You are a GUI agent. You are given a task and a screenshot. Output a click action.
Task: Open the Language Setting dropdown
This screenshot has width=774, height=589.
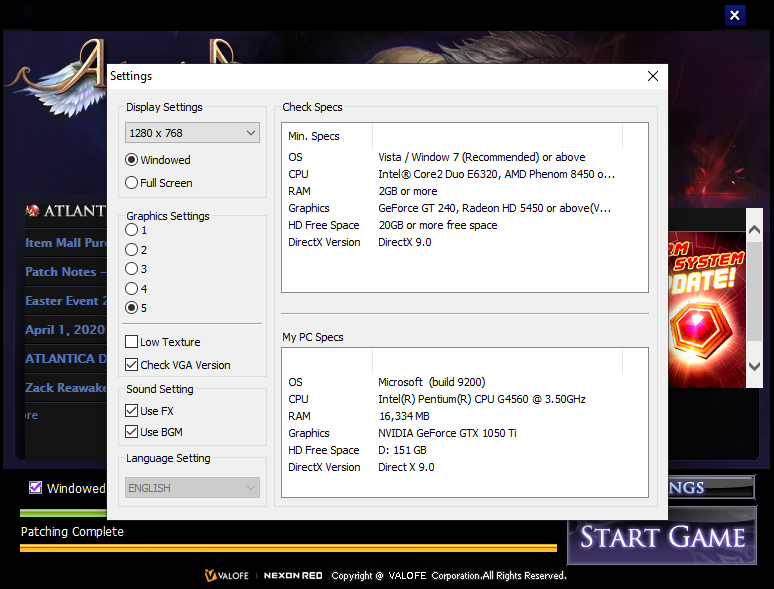point(193,488)
